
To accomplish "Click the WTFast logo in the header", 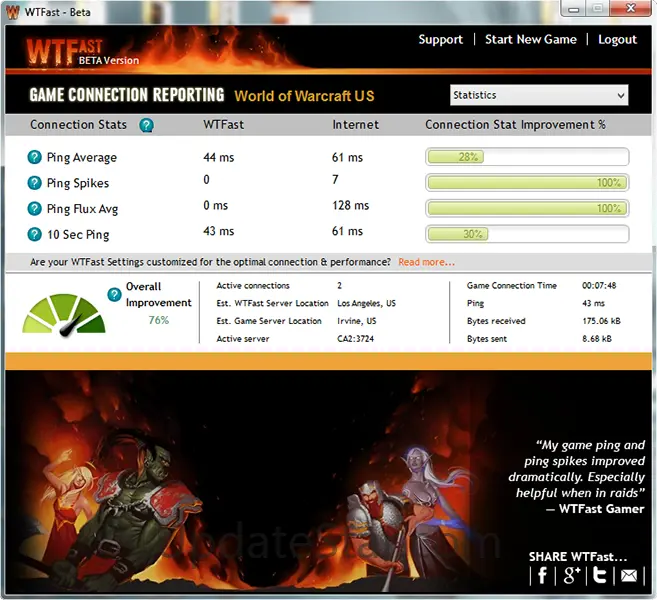I will pos(83,53).
